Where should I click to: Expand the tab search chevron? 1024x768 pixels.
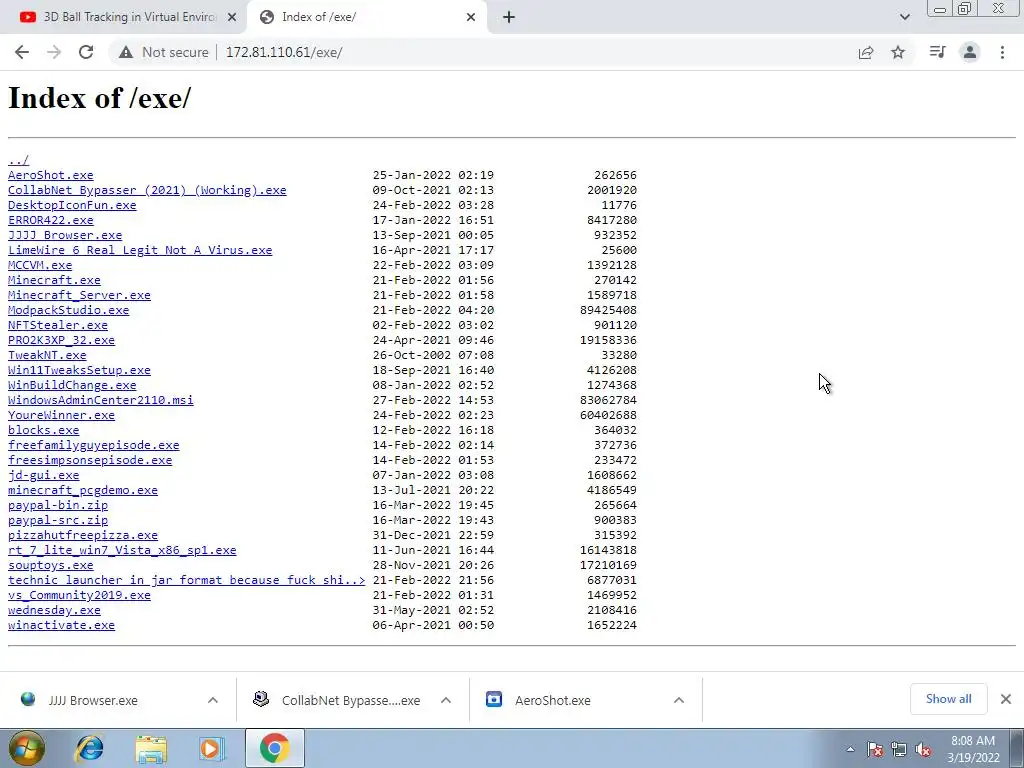coord(904,17)
